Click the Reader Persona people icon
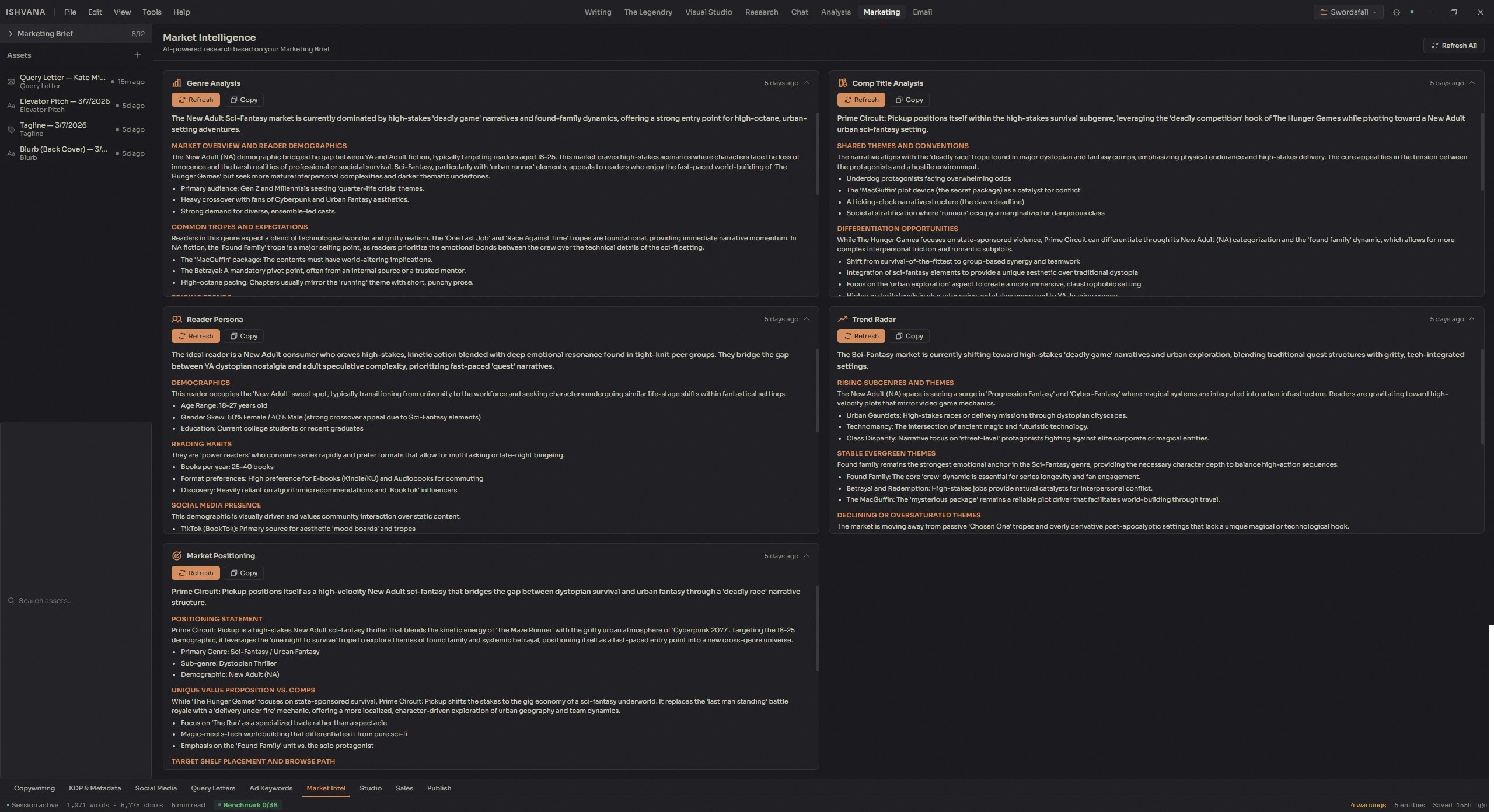This screenshot has width=1494, height=812. coord(177,319)
